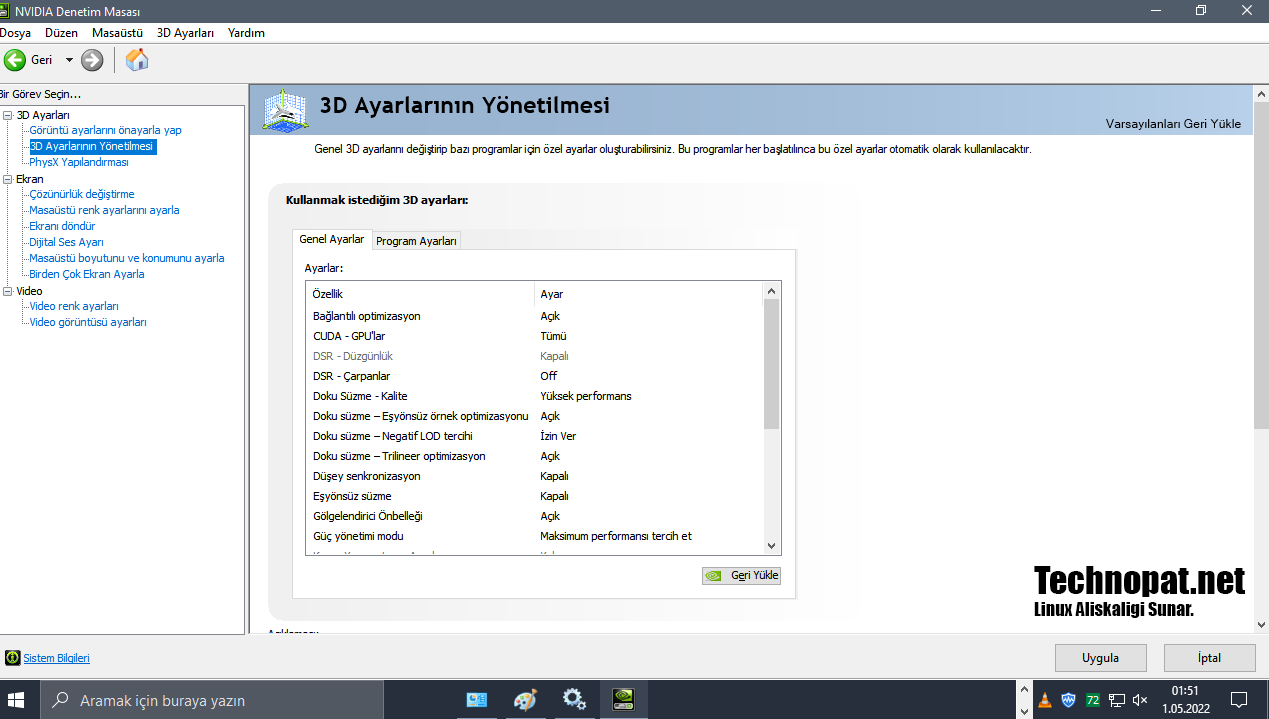Screen dimensions: 1269x719
Task: Click the grey forward arrow icon
Action: coord(92,60)
